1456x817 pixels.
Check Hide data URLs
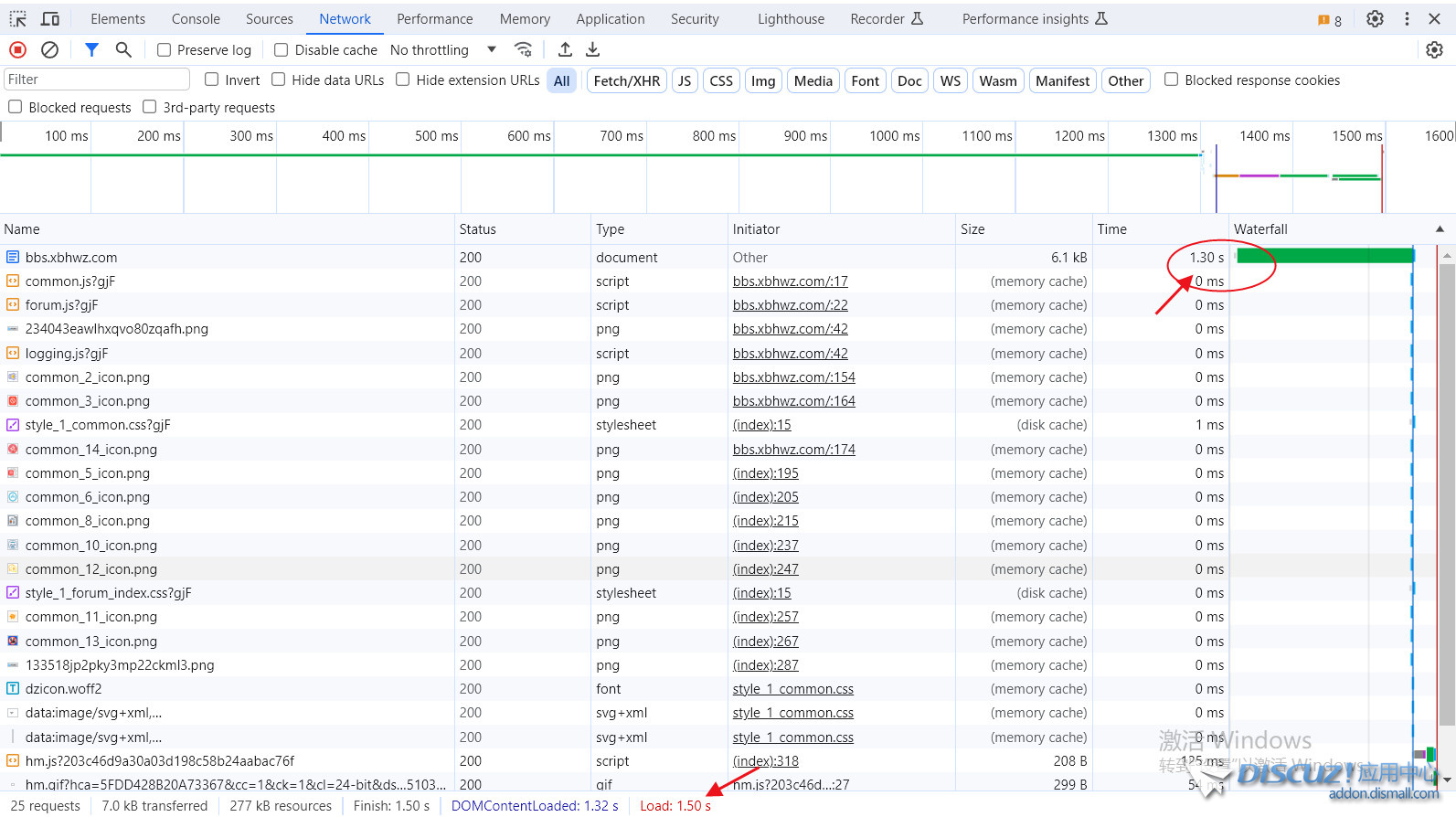(279, 80)
